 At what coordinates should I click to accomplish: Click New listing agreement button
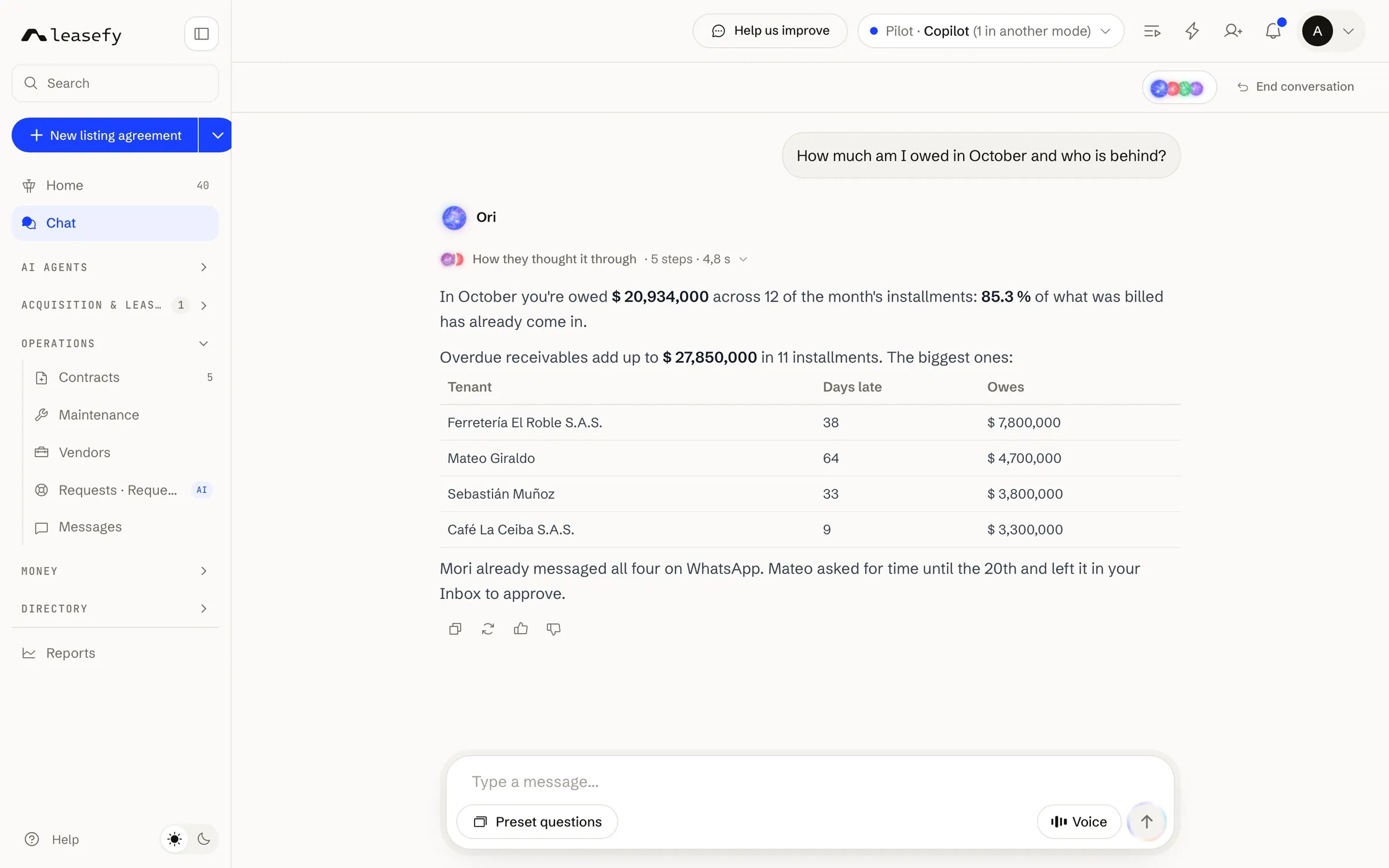(x=105, y=135)
